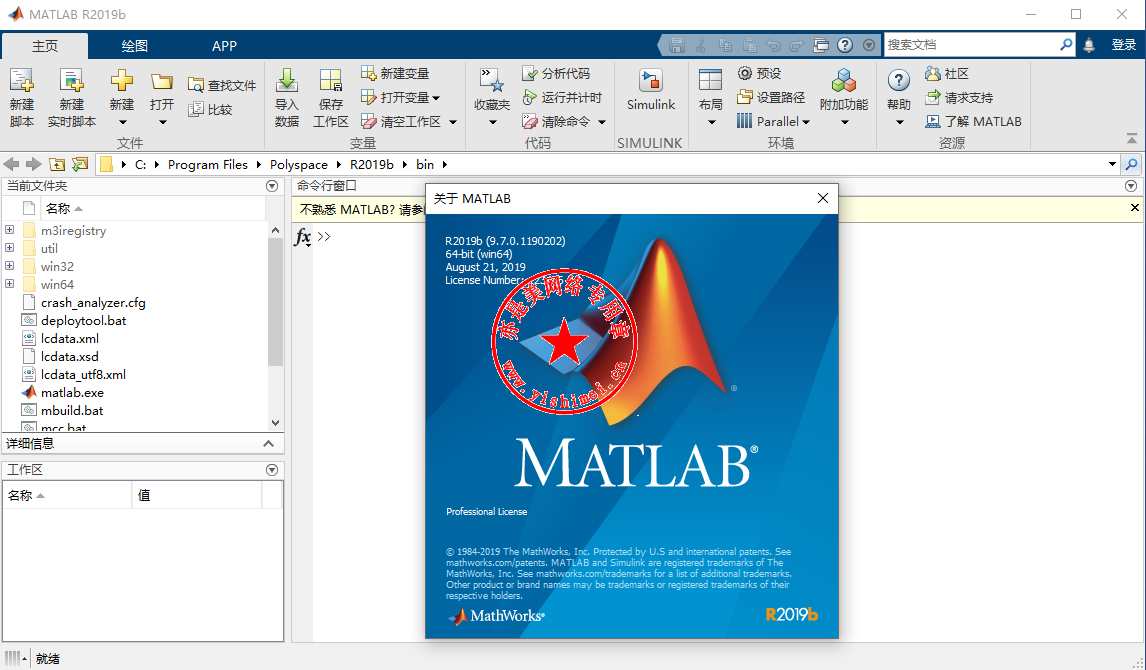Go up one folder level icon
The width and height of the screenshot is (1146, 670).
coord(57,164)
